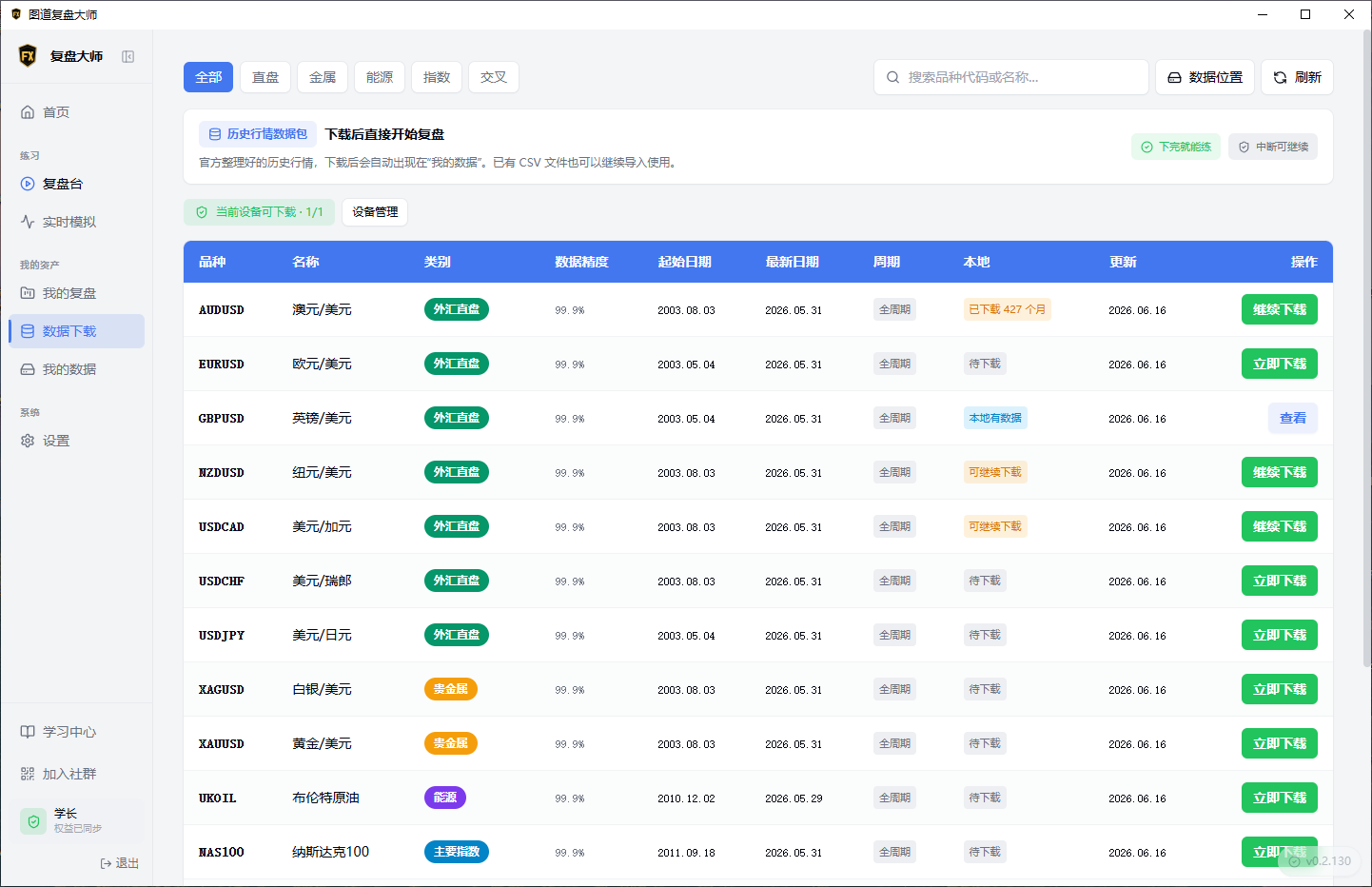Open 学习中心 in the sidebar

pyautogui.click(x=76, y=732)
